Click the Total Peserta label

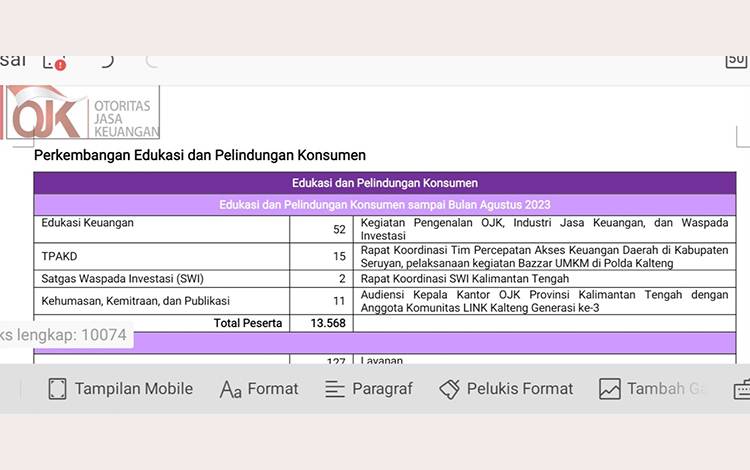[248, 323]
